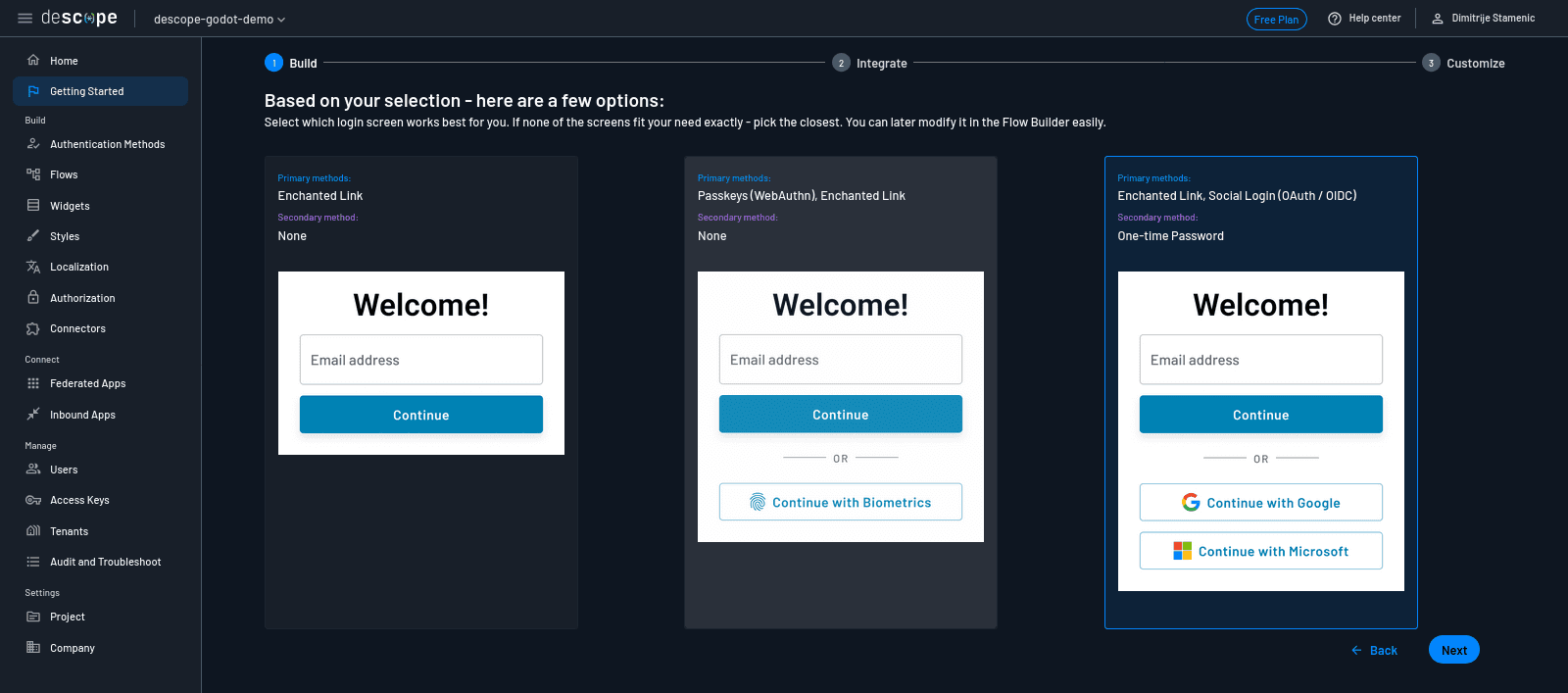Screen dimensions: 1568x693
Task: Click the Connectors puzzle icon
Action: coord(33,328)
